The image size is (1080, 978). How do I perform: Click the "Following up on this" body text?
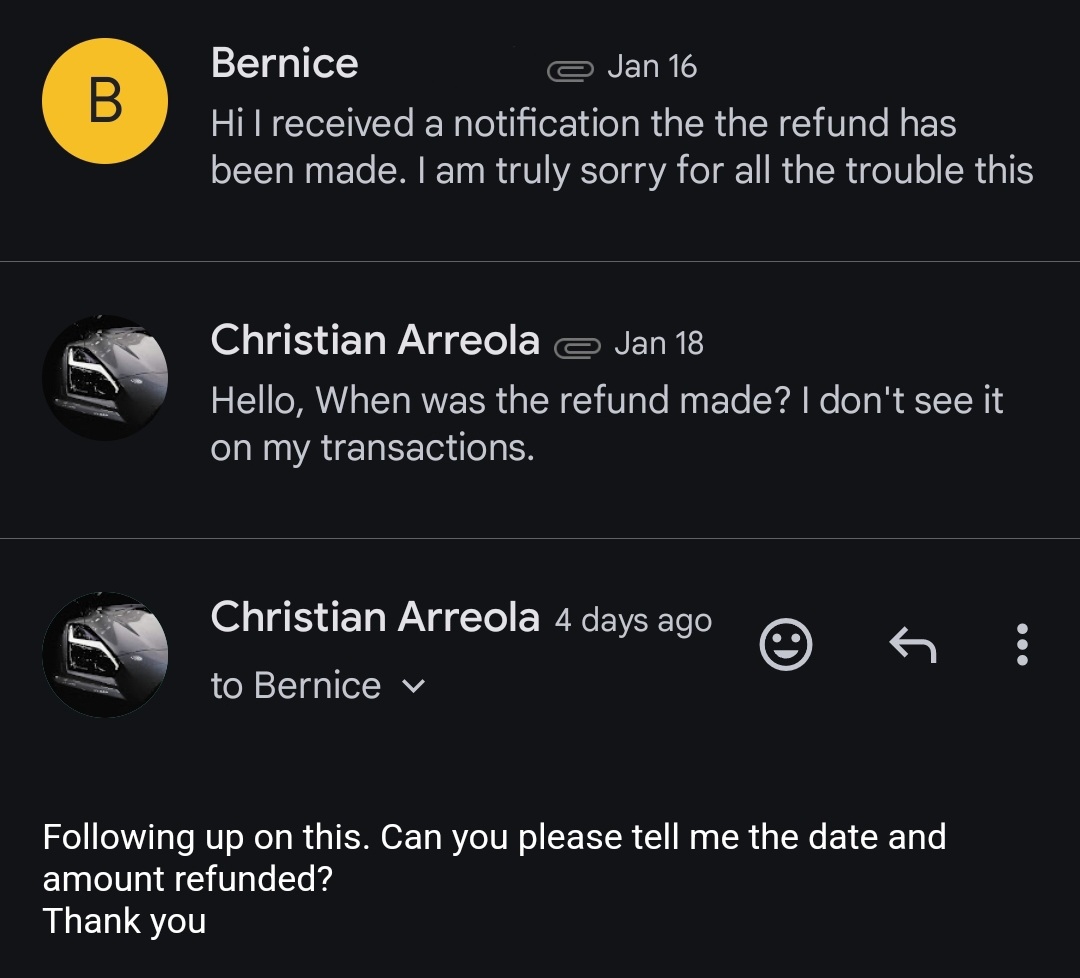click(494, 836)
